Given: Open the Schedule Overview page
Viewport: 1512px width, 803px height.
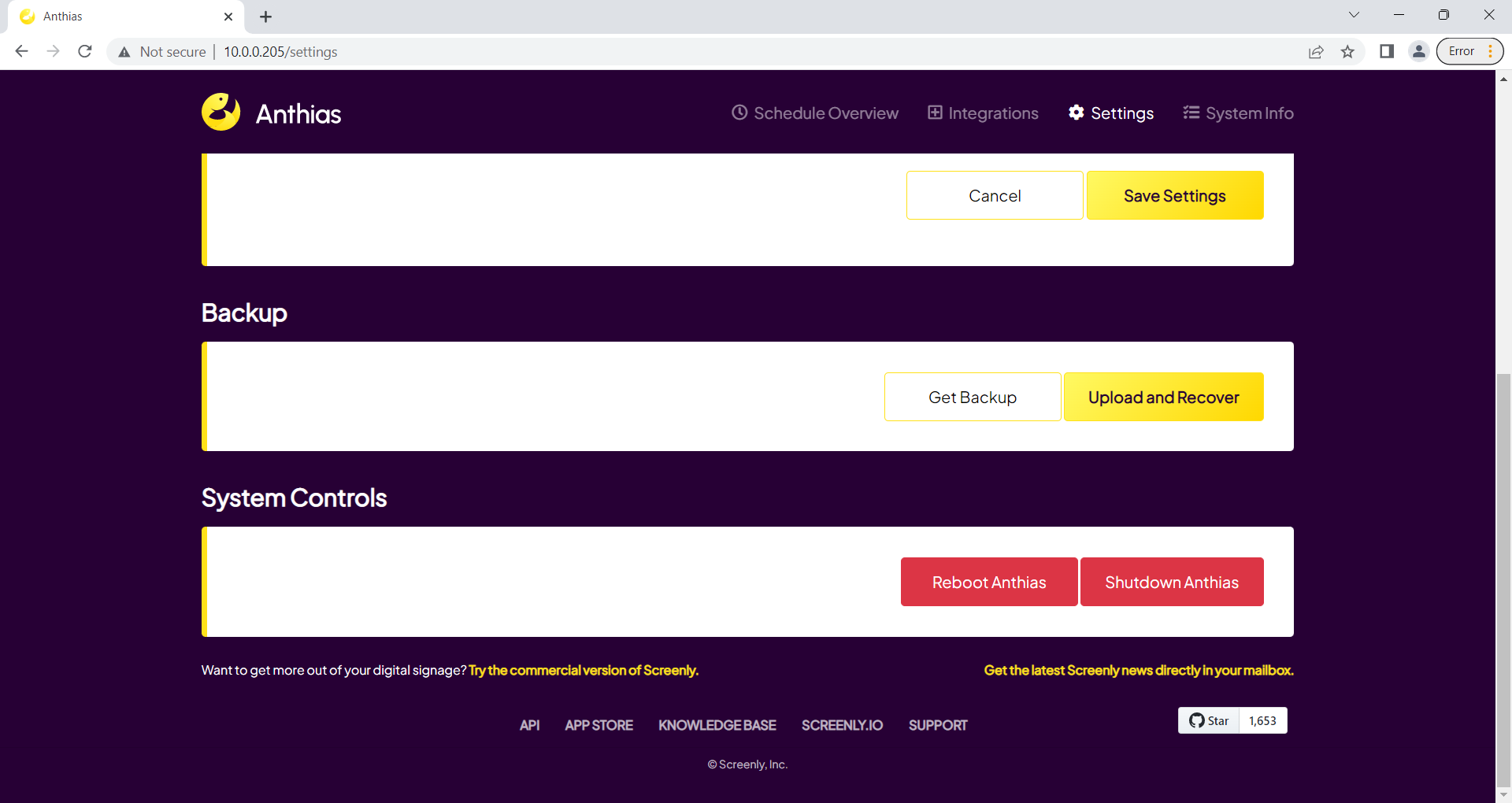Looking at the screenshot, I should click(815, 113).
